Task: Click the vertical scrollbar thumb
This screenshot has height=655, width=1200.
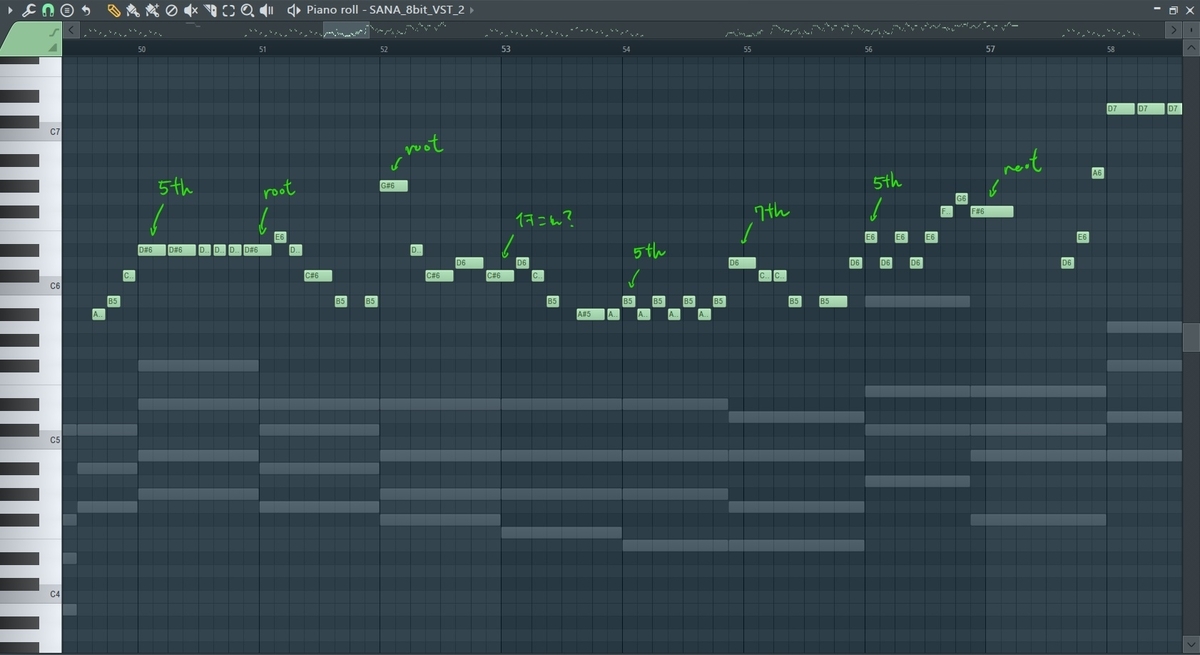Action: click(x=1191, y=338)
